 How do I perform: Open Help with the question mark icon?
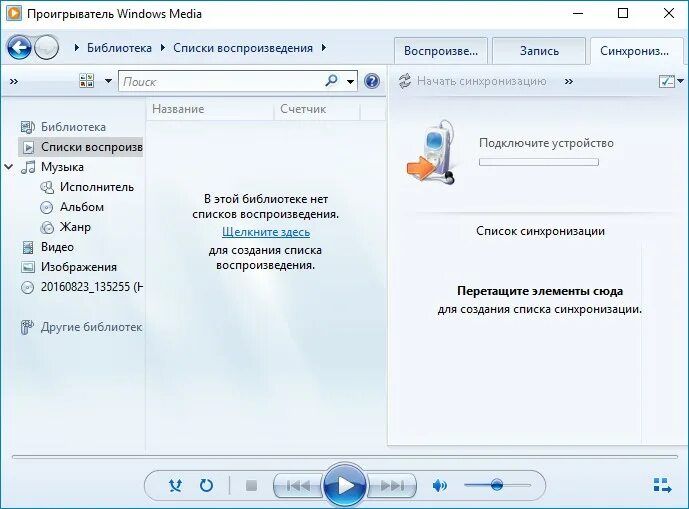click(372, 81)
